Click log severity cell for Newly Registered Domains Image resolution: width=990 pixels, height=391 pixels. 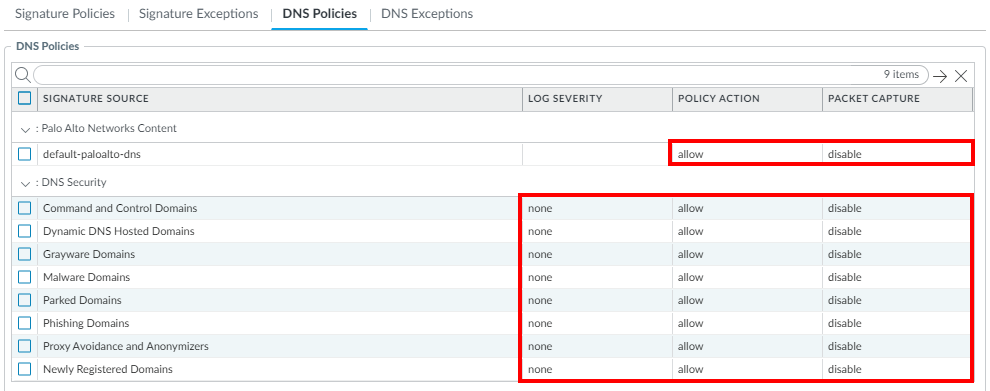[597, 369]
